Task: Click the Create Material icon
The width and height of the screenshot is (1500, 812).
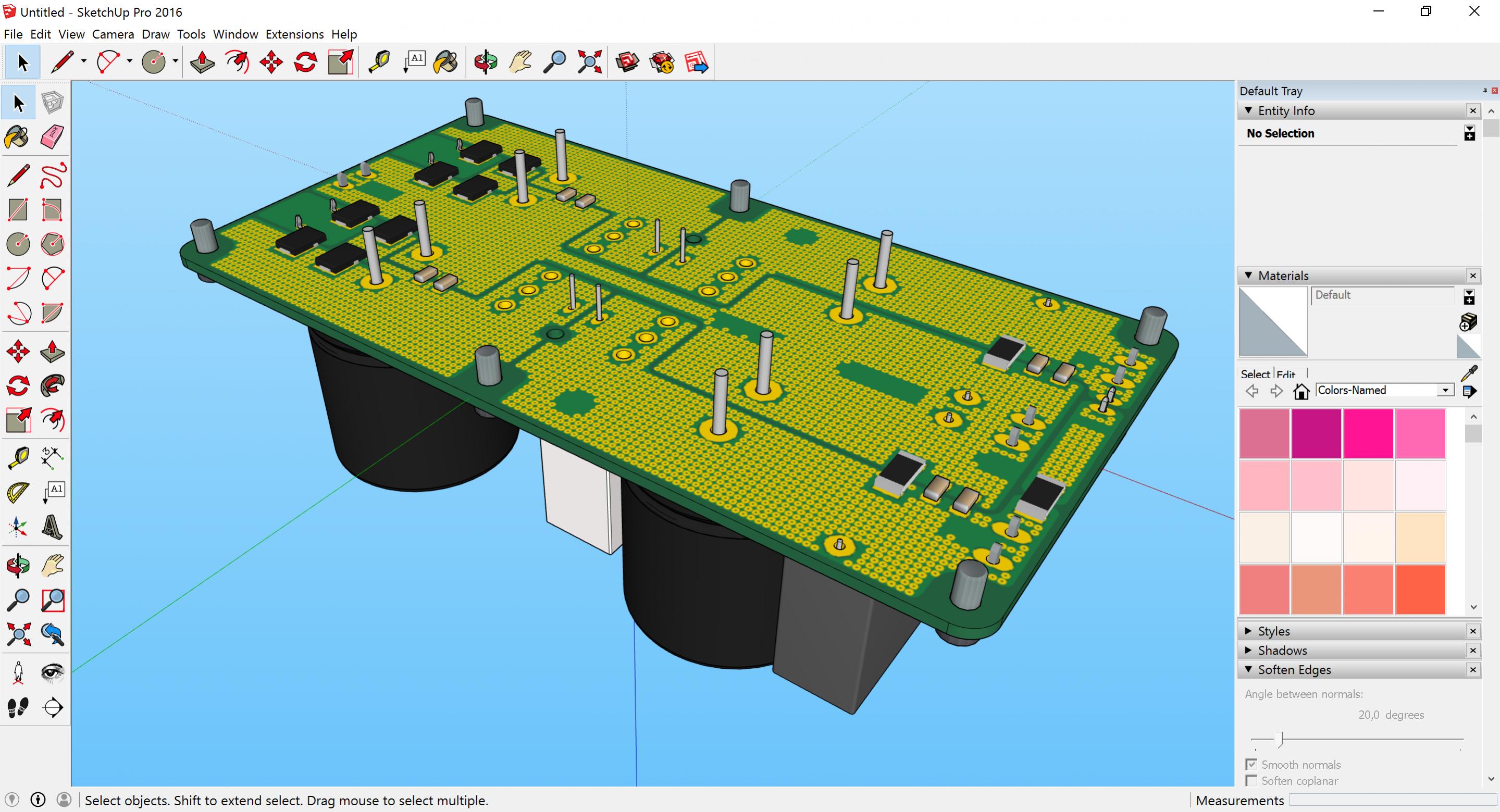Action: tap(1469, 321)
